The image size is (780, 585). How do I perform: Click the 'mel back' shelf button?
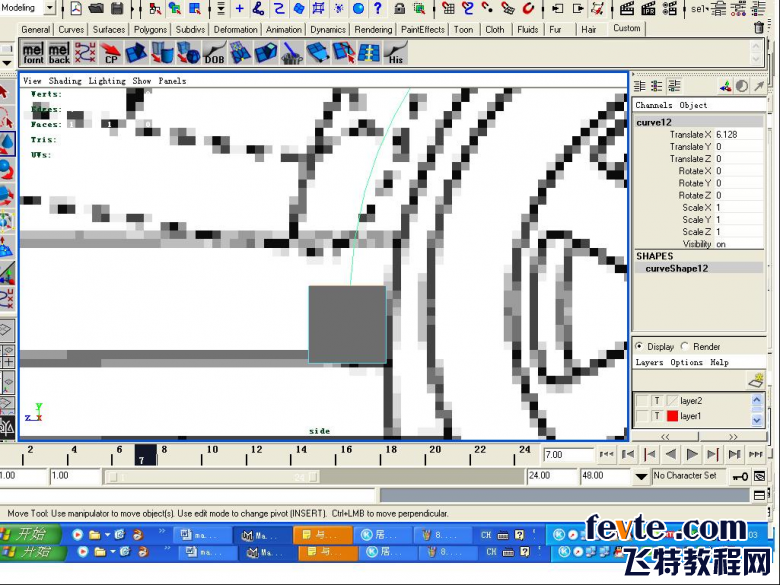[x=59, y=53]
